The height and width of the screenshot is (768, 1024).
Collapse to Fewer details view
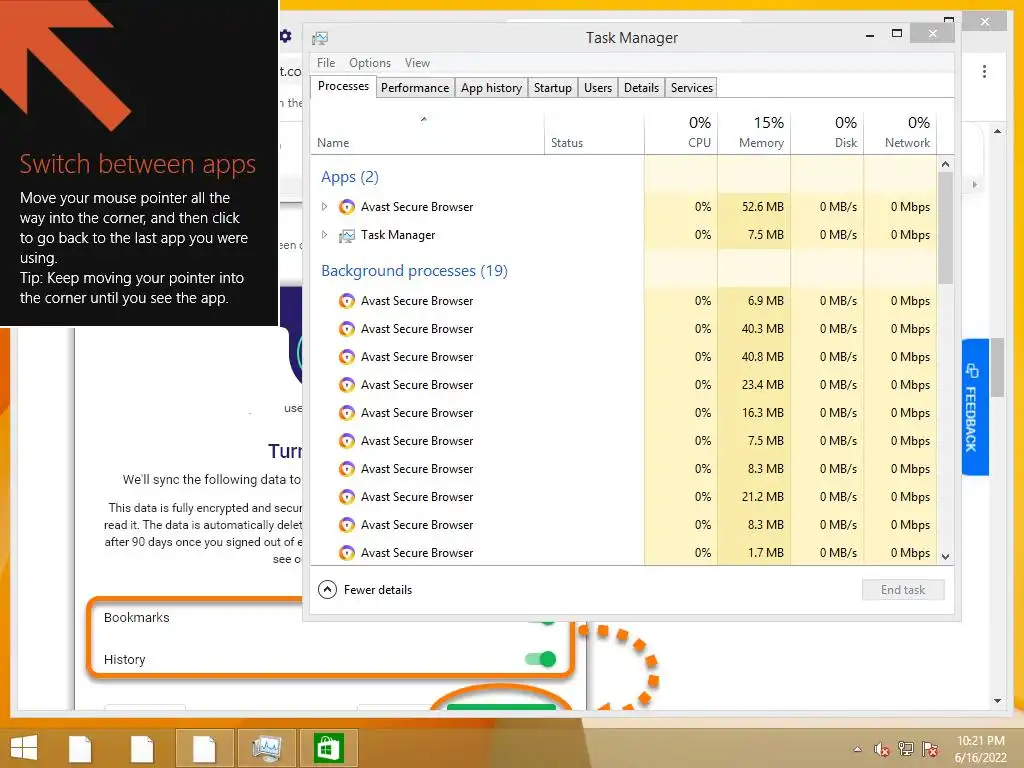(x=365, y=590)
